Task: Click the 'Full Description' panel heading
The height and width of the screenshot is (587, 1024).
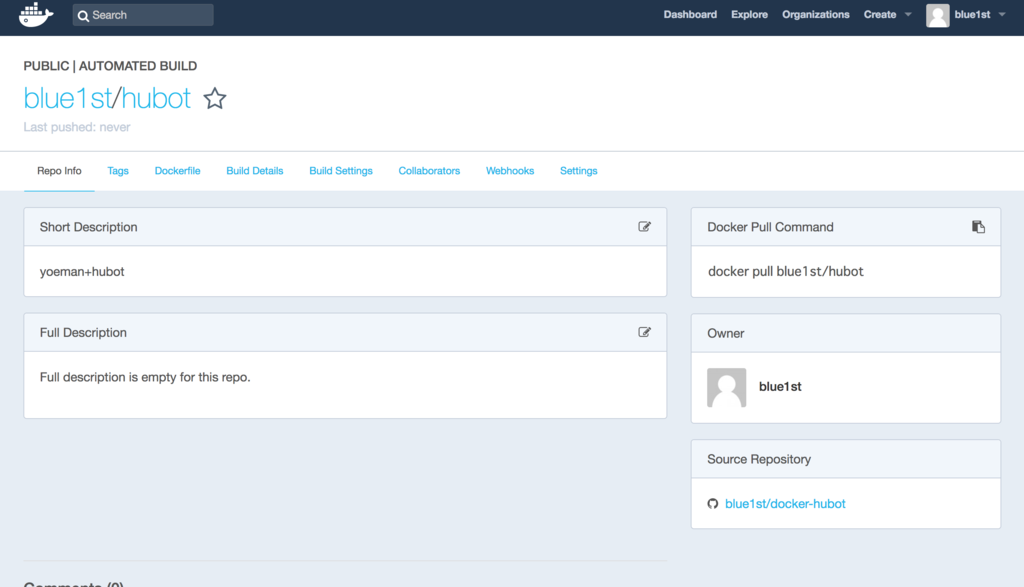Action: click(x=83, y=332)
